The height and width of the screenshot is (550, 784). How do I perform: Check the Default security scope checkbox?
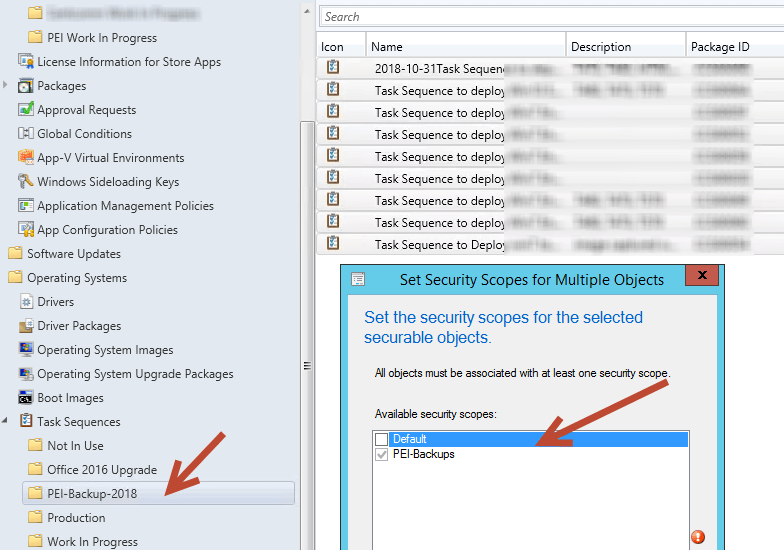382,439
